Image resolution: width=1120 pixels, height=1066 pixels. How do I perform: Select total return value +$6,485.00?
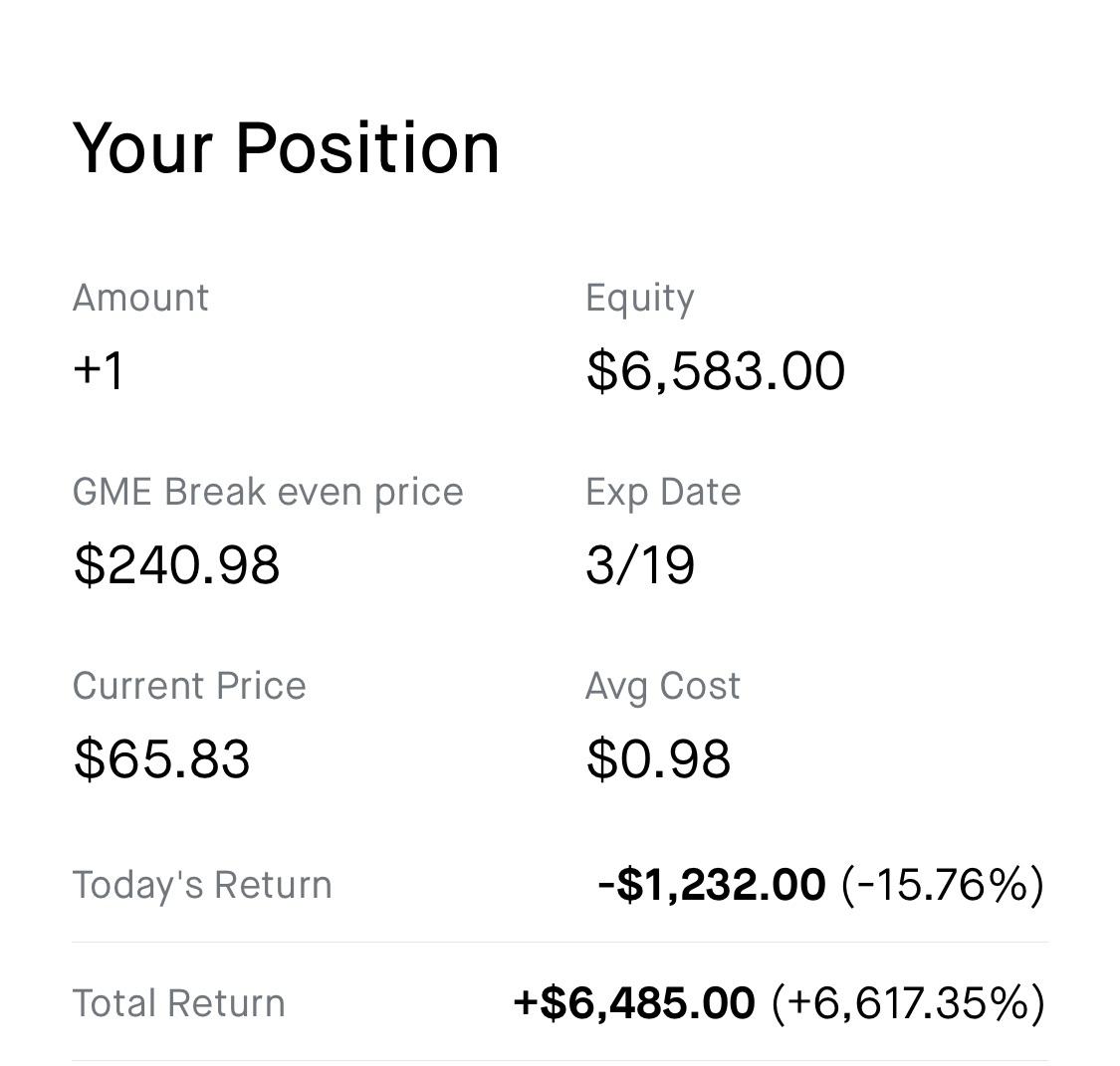(634, 1002)
